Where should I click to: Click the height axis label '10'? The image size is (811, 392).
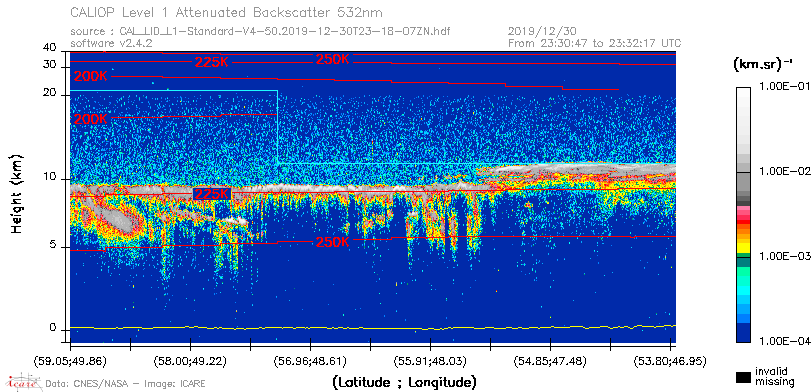click(49, 177)
